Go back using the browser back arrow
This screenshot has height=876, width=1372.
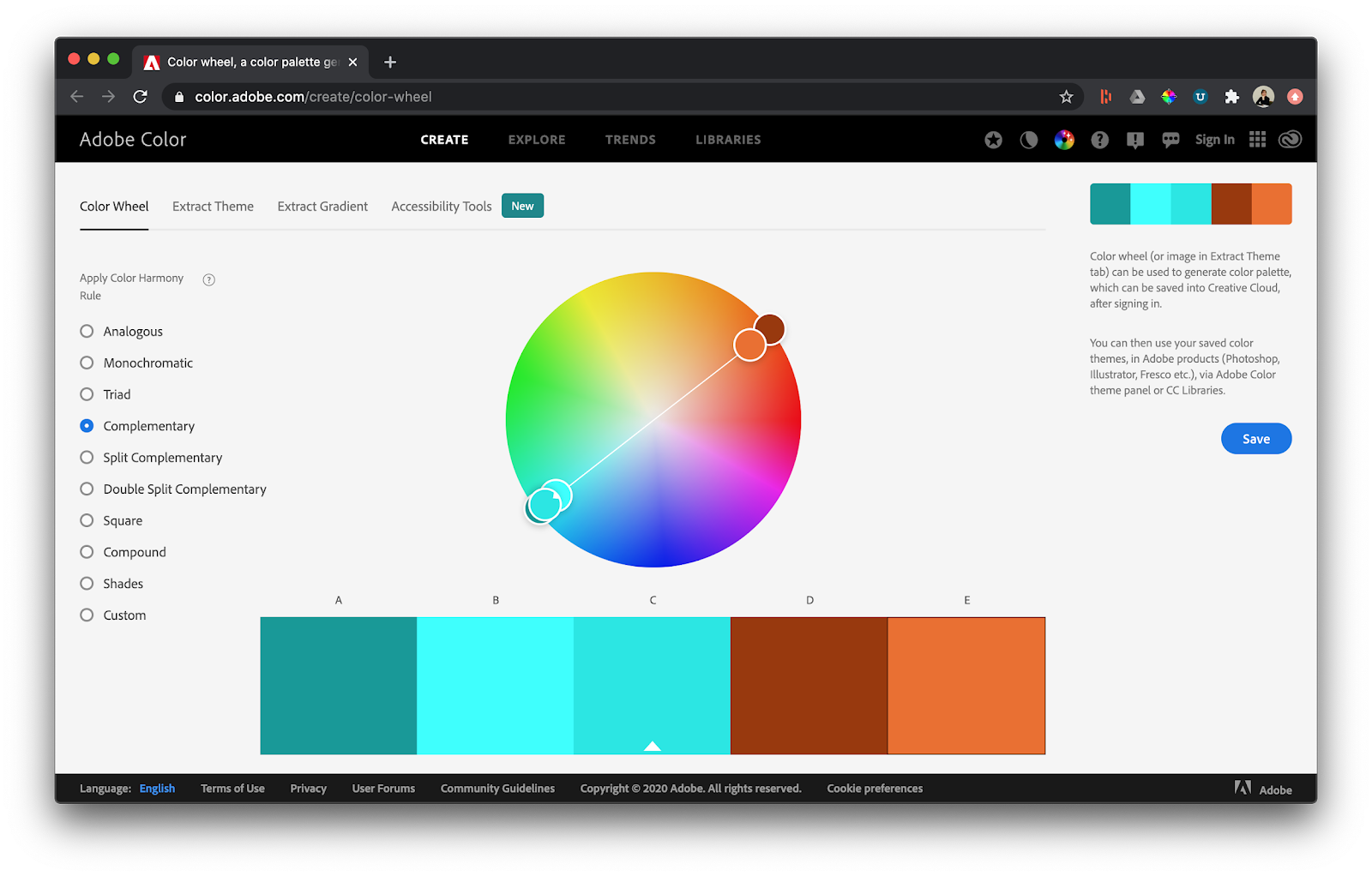[x=77, y=97]
